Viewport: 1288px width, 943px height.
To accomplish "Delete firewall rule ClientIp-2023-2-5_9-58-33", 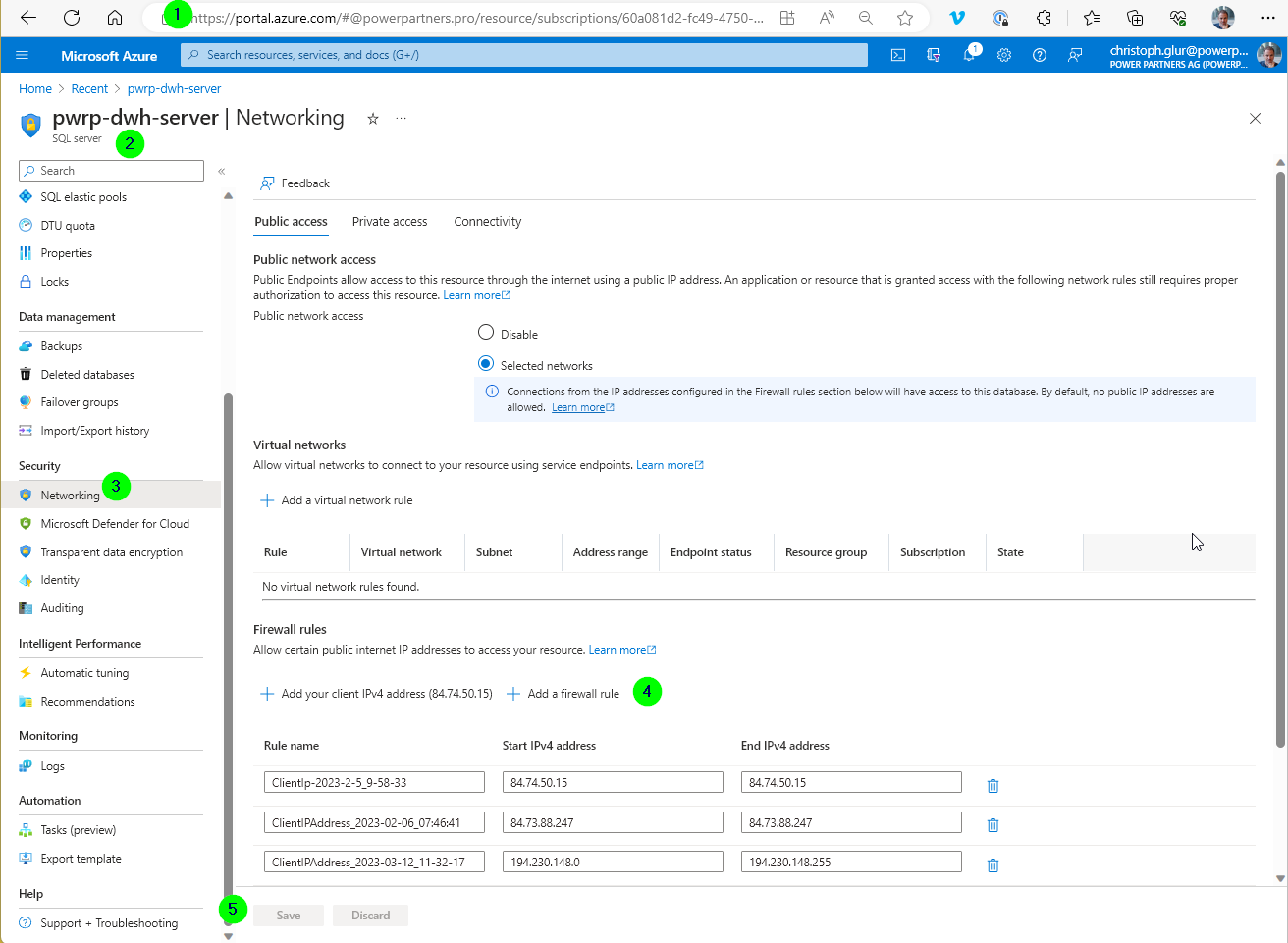I will (x=993, y=785).
